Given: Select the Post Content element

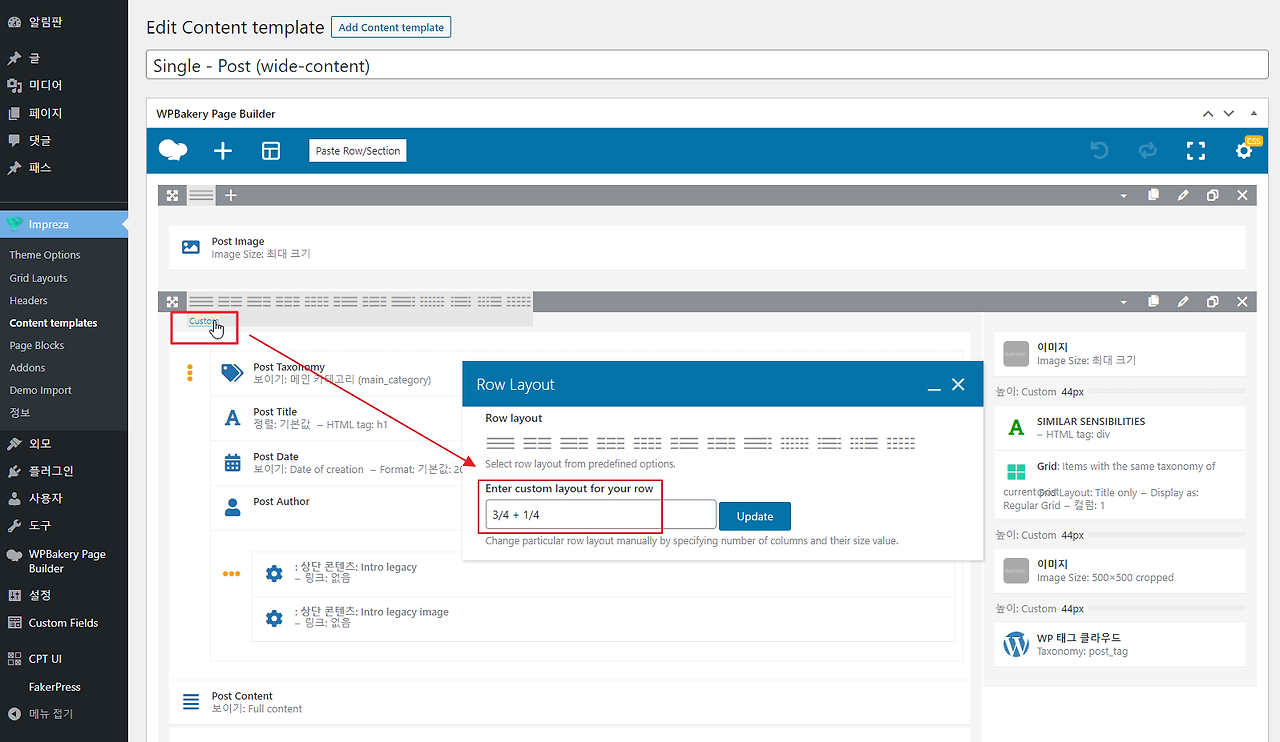Looking at the screenshot, I should [x=570, y=702].
